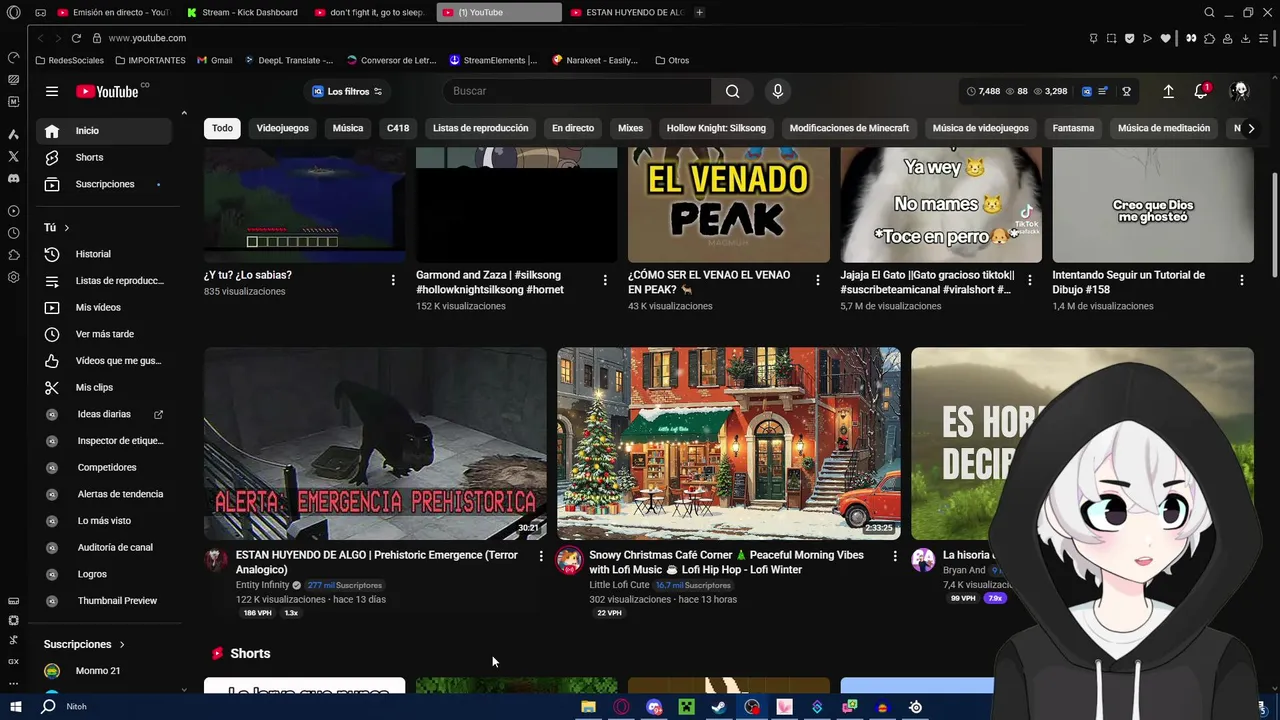Click Little Lofi Cute channel avatar
This screenshot has height=720, width=1280.
click(569, 559)
